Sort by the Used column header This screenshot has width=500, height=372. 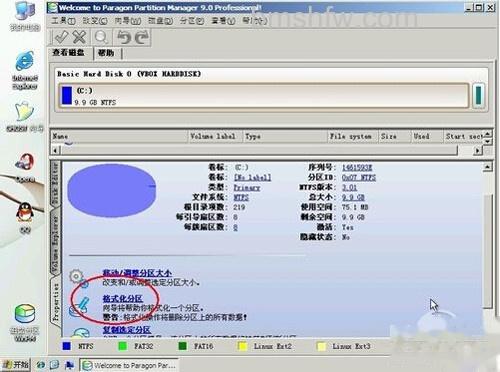pos(427,136)
